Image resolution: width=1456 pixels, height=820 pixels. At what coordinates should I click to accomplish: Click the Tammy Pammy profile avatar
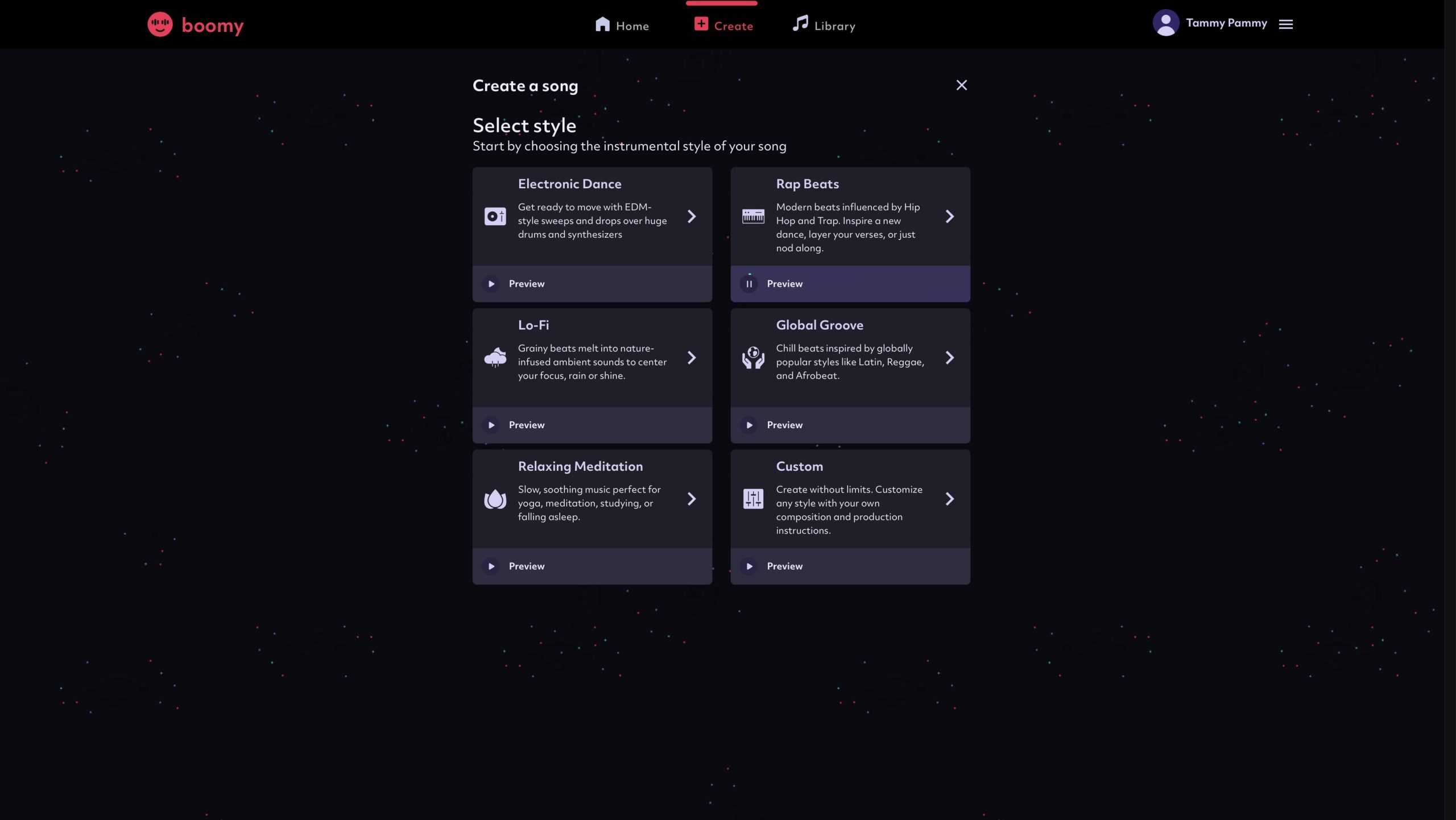[x=1165, y=23]
